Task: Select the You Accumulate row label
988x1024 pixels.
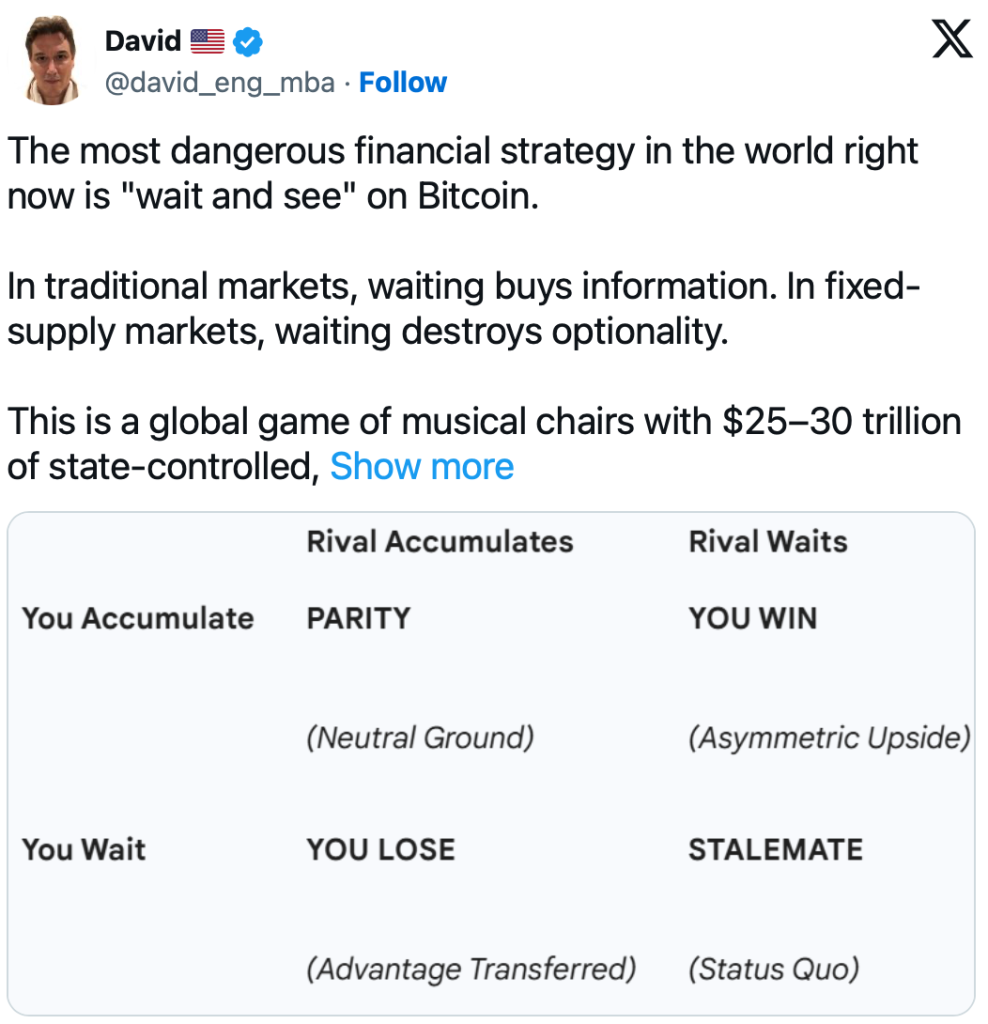Action: click(x=138, y=618)
